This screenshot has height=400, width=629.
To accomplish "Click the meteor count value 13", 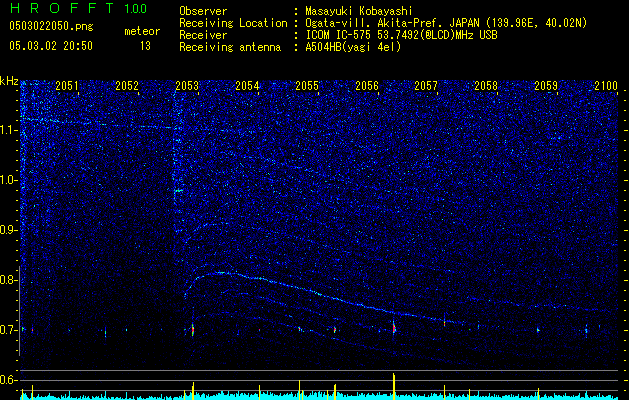I will click(145, 46).
